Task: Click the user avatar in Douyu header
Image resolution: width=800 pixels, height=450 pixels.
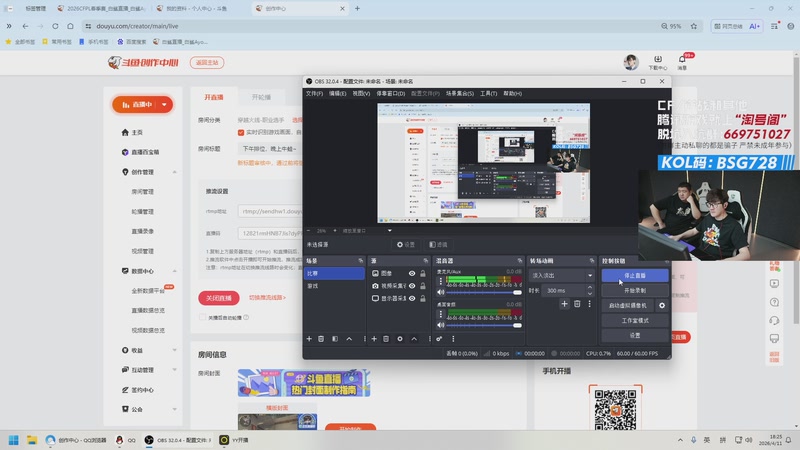Action: pos(631,62)
